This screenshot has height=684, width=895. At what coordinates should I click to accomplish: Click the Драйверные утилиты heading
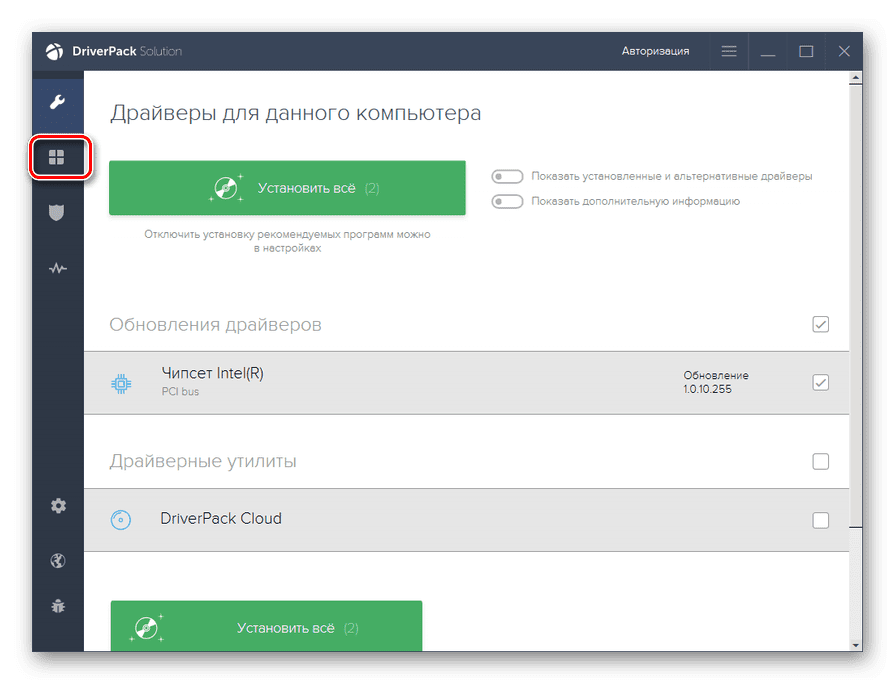click(203, 461)
